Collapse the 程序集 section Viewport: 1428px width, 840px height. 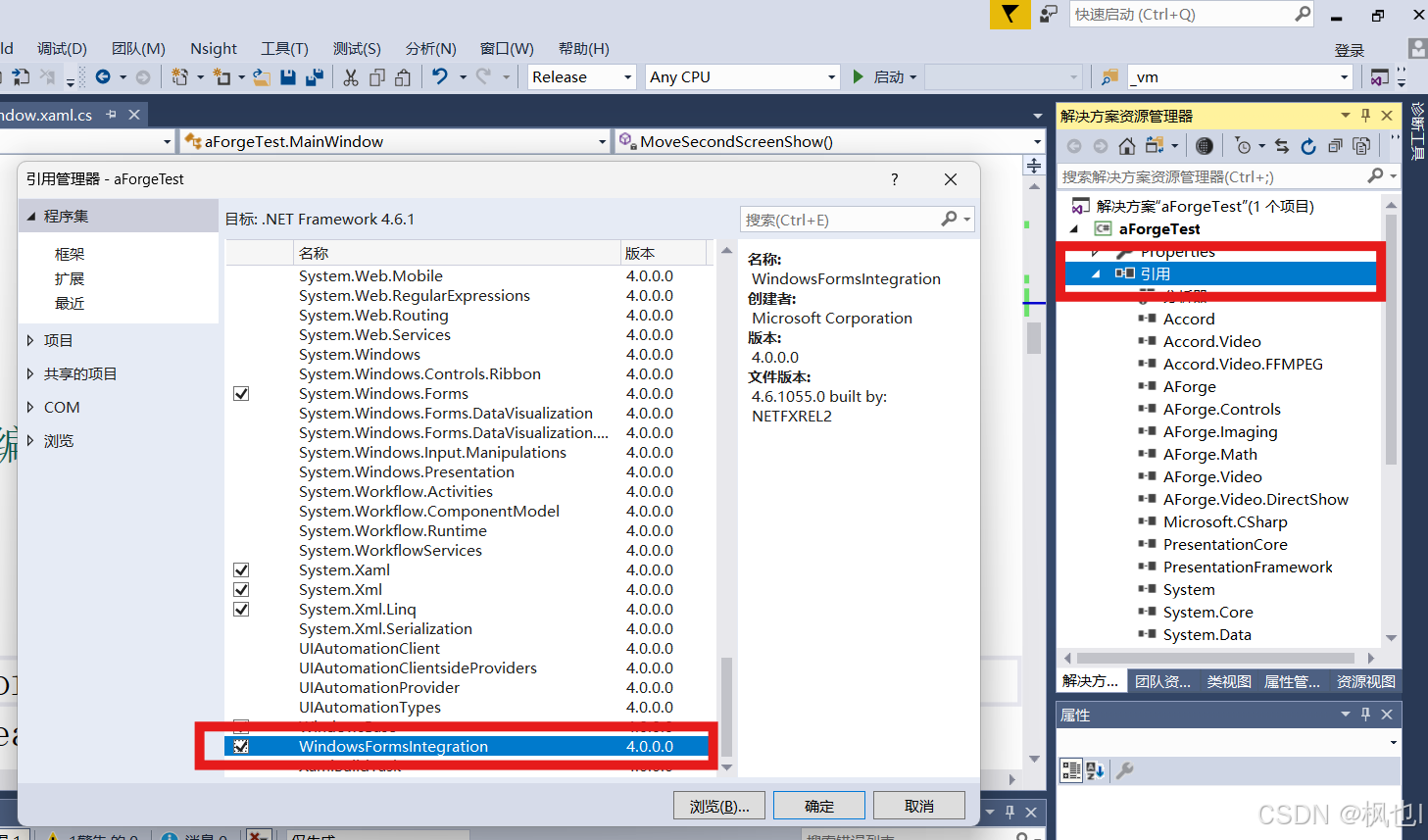pyautogui.click(x=30, y=217)
